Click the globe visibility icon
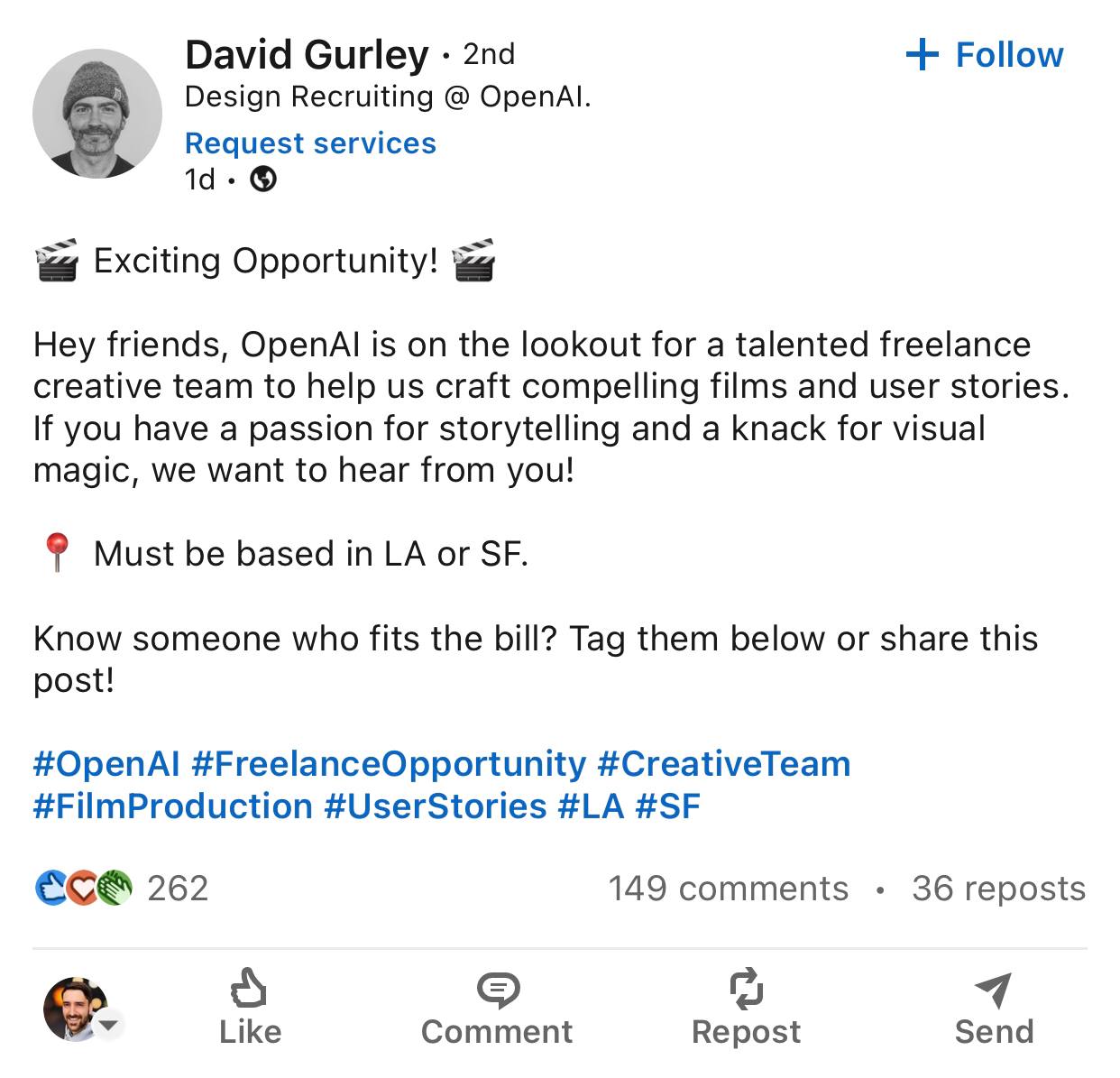Screen dimensions: 1120x1078 (263, 180)
